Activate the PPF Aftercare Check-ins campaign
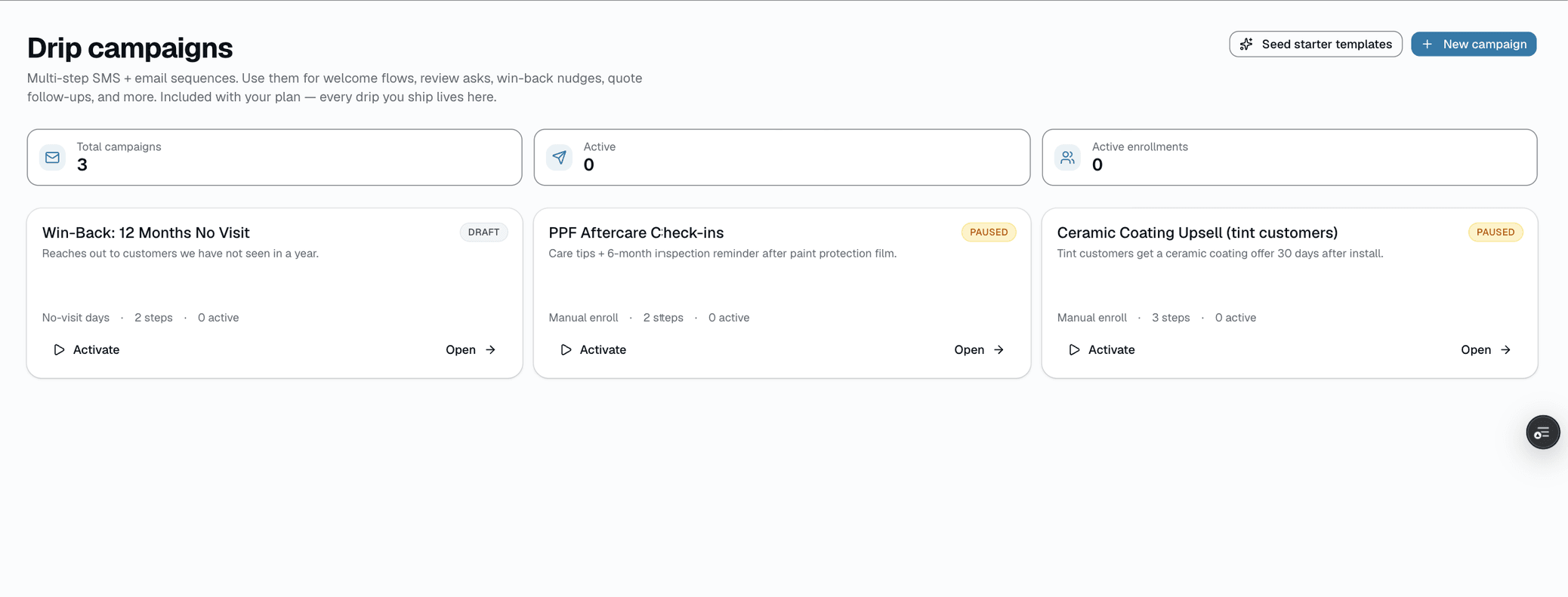The height and width of the screenshot is (597, 1568). coord(593,349)
